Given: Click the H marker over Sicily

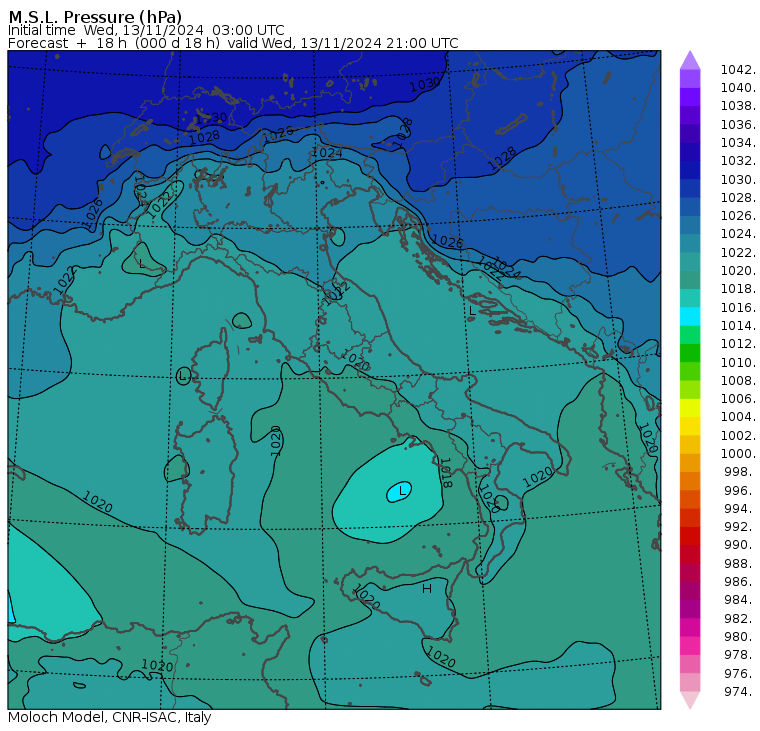Looking at the screenshot, I should click(x=427, y=589).
